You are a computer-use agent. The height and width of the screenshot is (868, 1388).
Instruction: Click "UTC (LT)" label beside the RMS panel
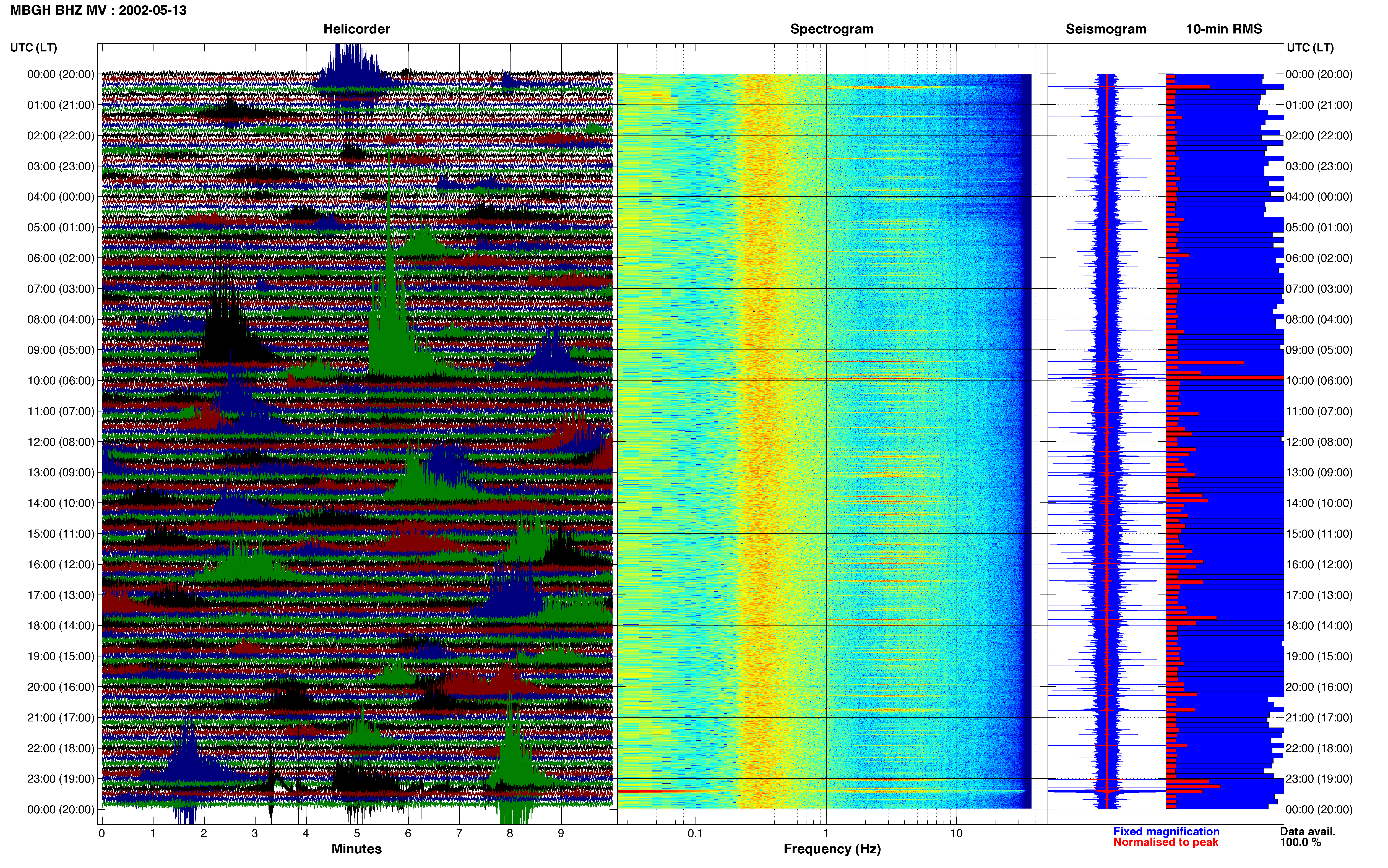pos(1310,48)
